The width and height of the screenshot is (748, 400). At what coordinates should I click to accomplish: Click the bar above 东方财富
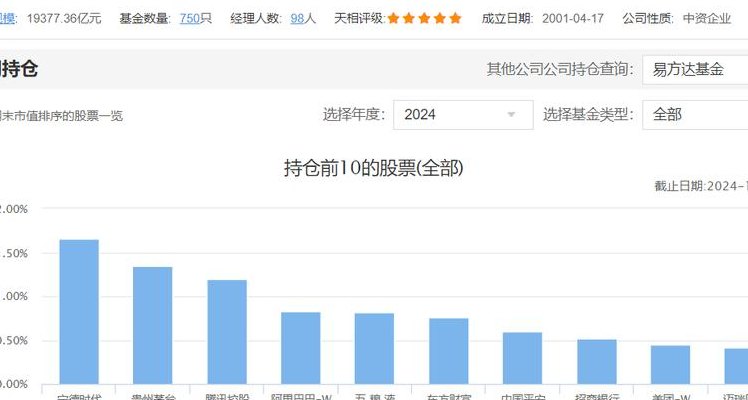coord(448,351)
